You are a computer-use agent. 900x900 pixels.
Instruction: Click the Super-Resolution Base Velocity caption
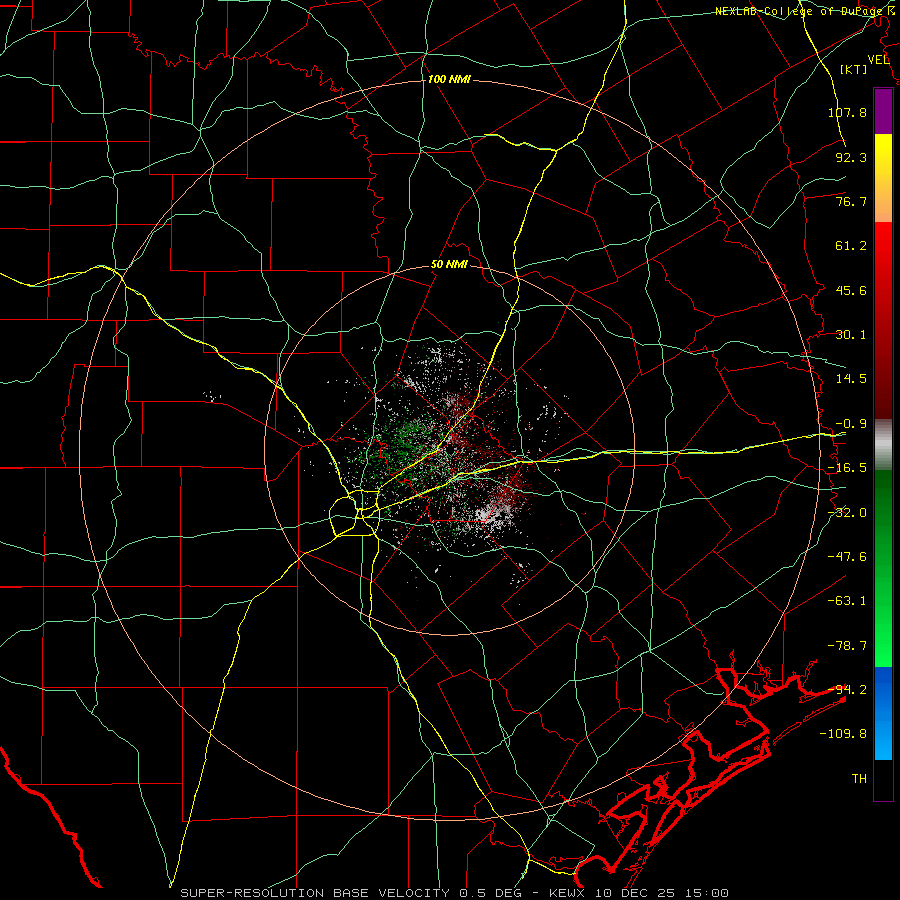tap(455, 893)
